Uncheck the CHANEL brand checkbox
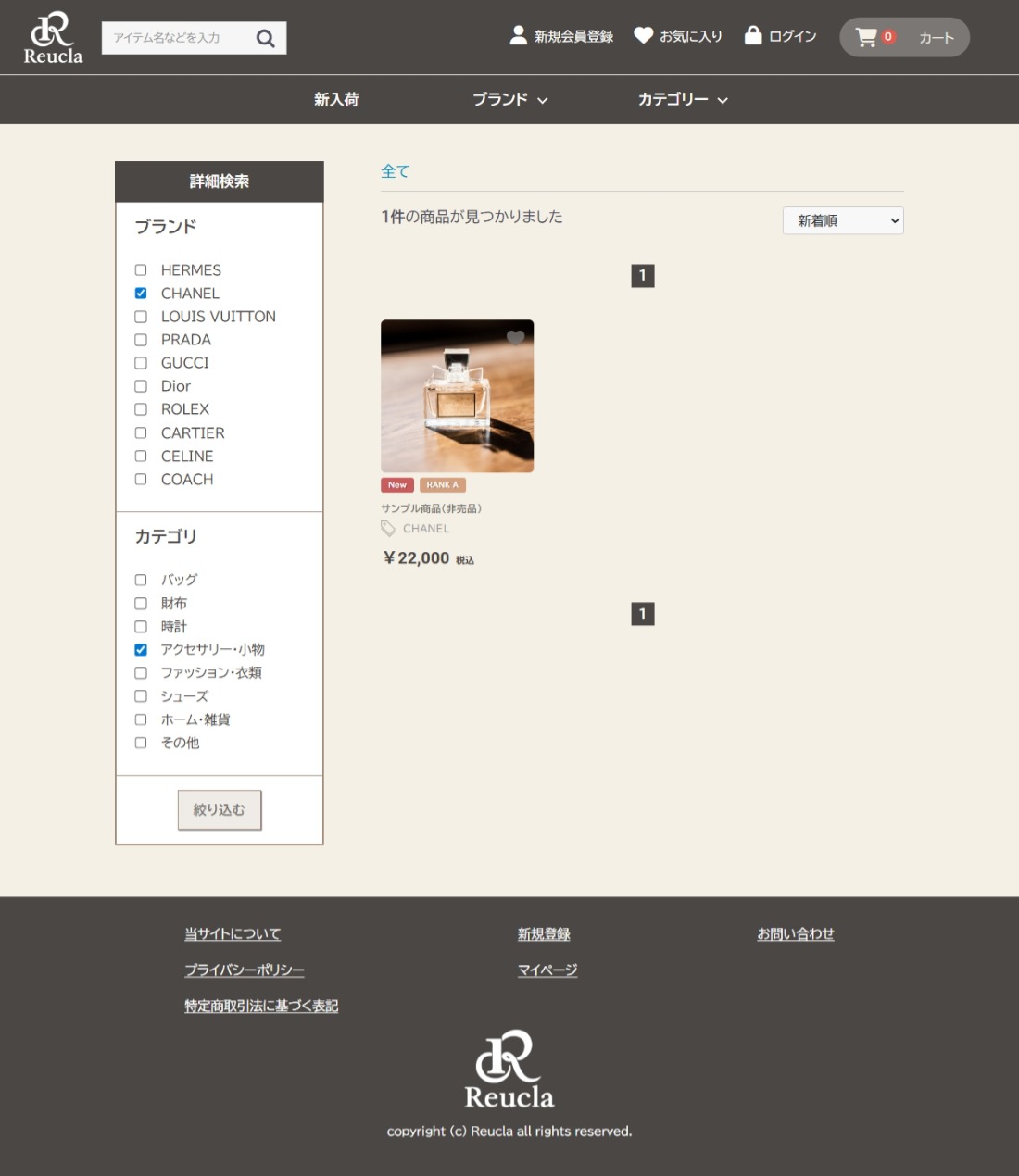This screenshot has width=1019, height=1176. [x=141, y=294]
